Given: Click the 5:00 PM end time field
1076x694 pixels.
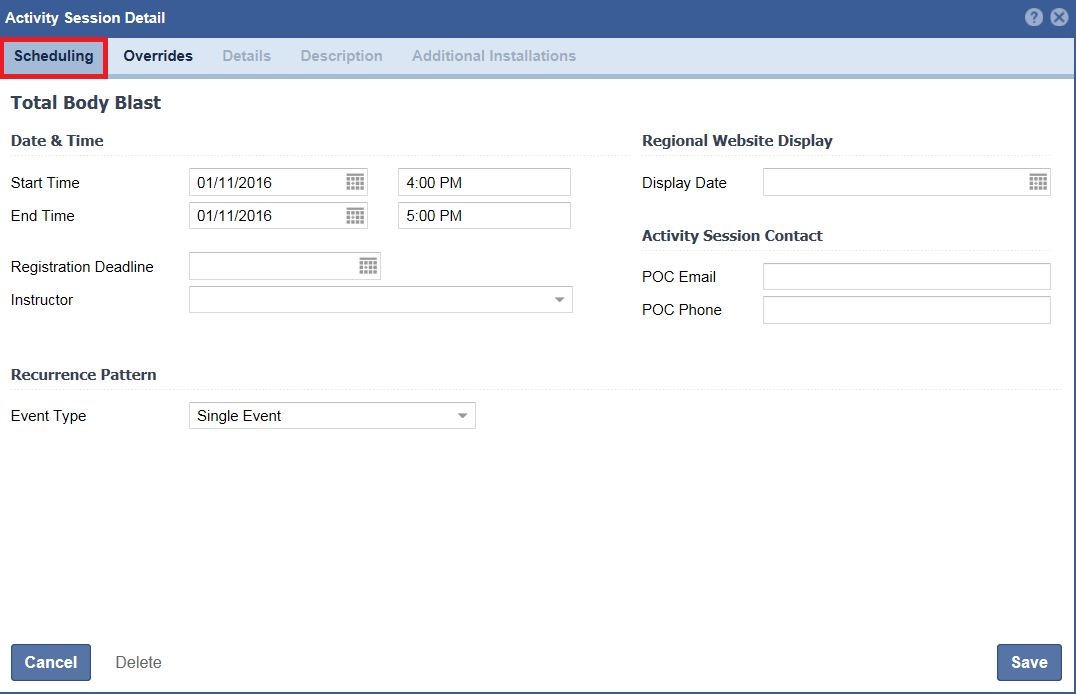Looking at the screenshot, I should [x=484, y=216].
